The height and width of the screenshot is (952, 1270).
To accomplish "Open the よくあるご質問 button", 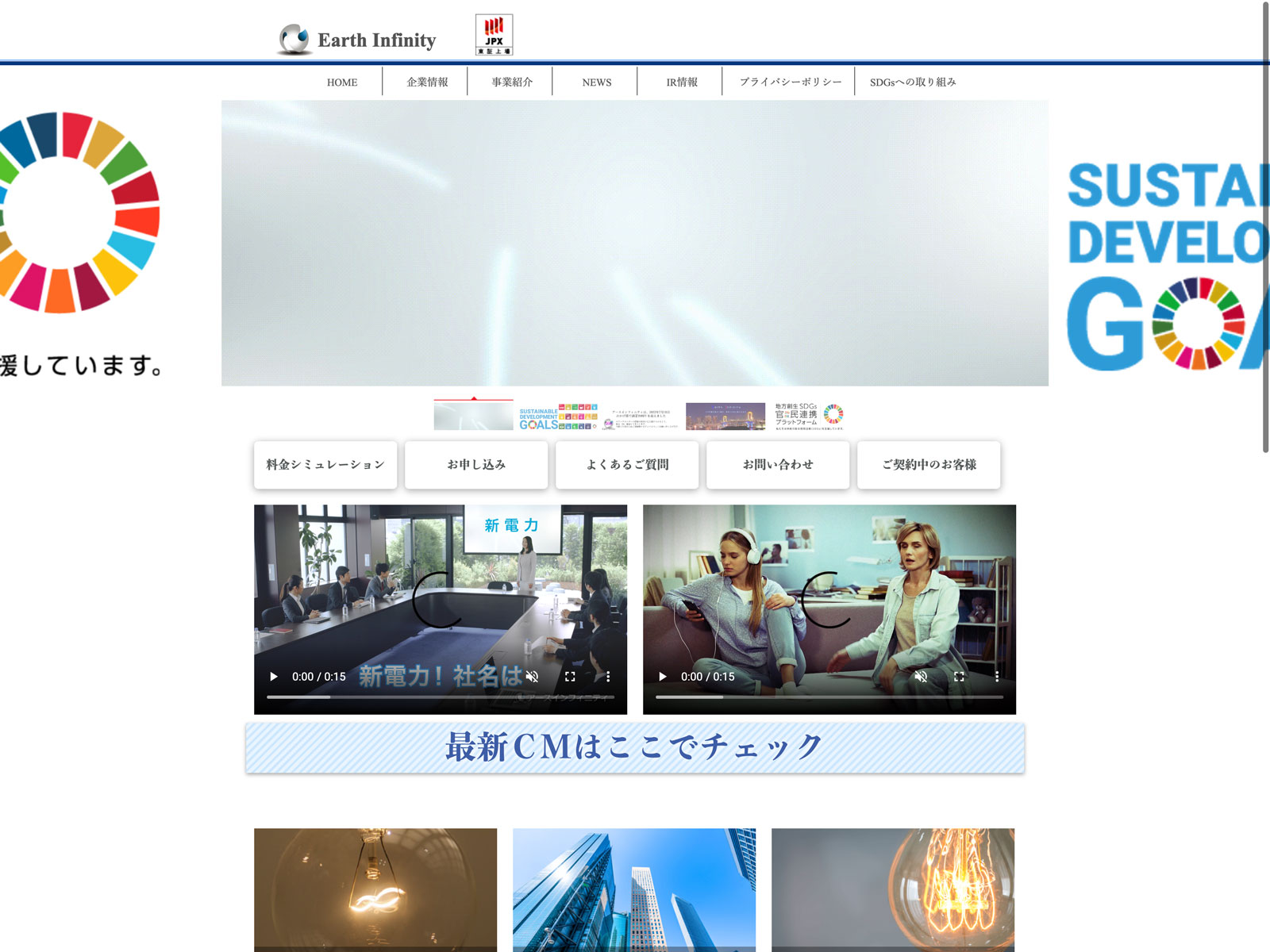I will (627, 465).
